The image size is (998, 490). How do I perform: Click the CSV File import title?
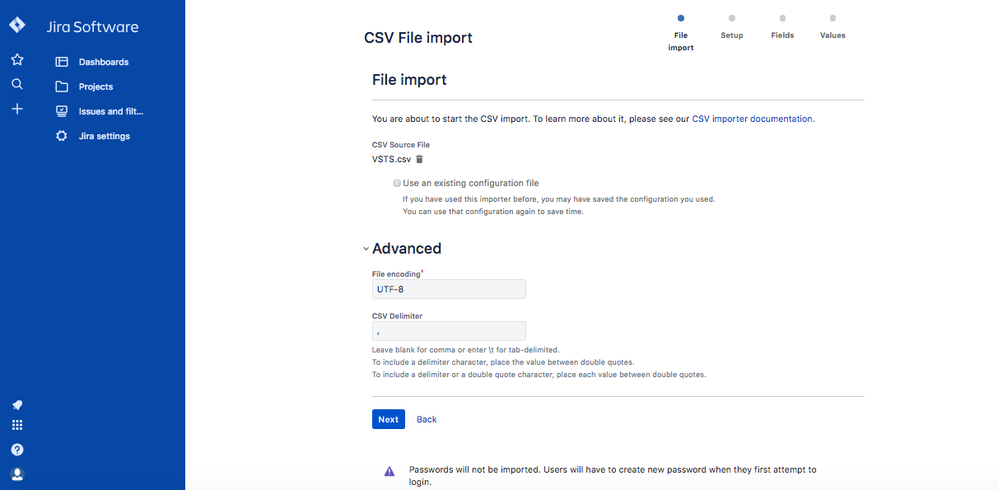[x=418, y=38]
